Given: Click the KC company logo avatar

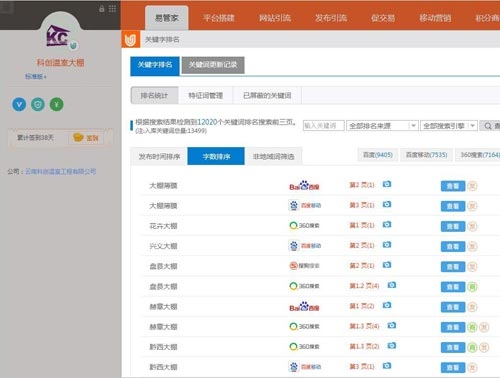Looking at the screenshot, I should point(58,36).
